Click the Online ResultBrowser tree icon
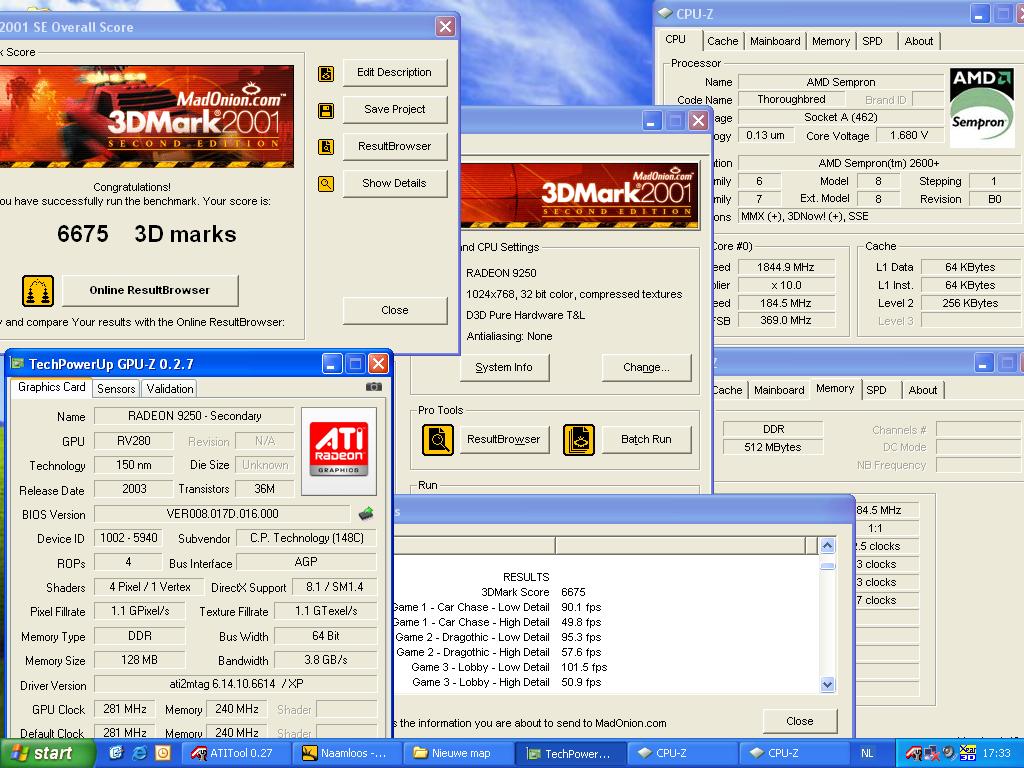The image size is (1024, 768). (x=38, y=291)
